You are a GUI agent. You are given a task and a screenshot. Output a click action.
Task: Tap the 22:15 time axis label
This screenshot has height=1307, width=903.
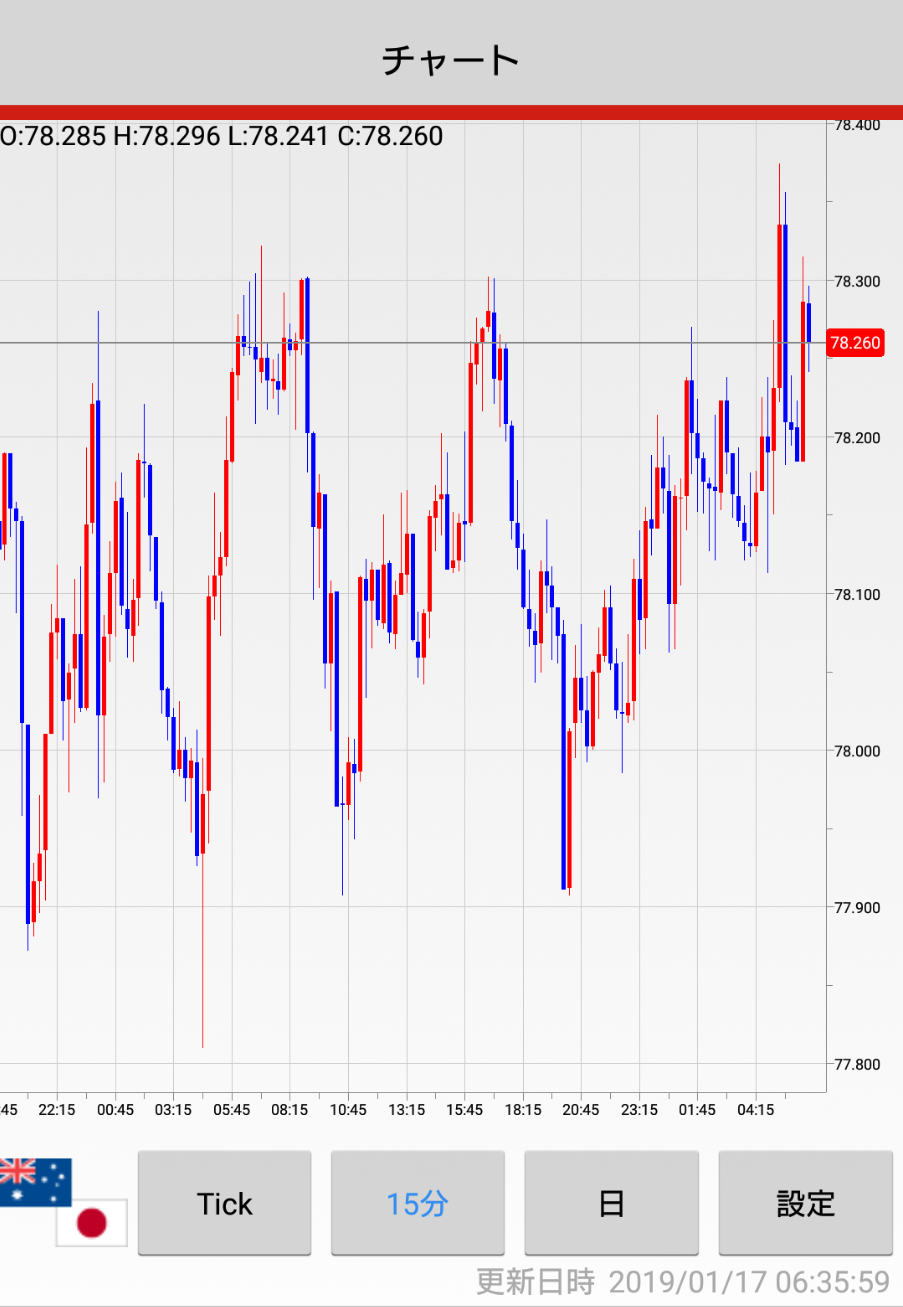coord(57,1110)
